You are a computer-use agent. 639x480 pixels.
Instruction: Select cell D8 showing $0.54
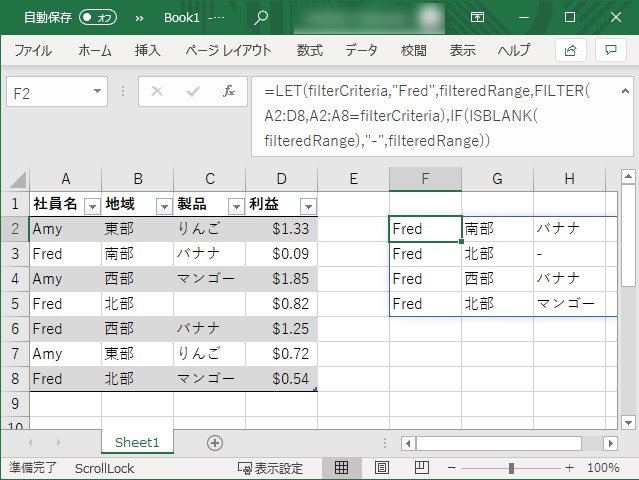click(x=281, y=379)
